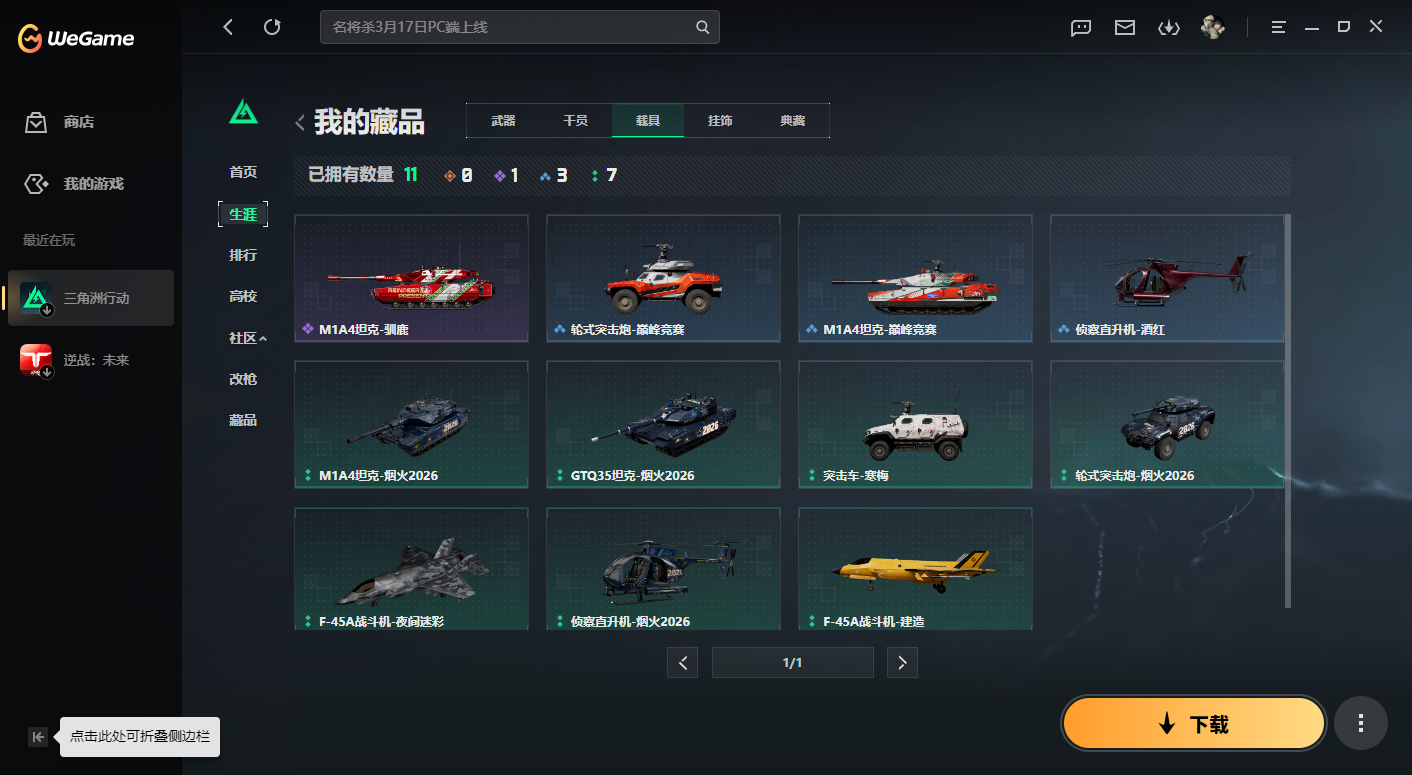Open the three-dot options beside 下载
Image resolution: width=1412 pixels, height=775 pixels.
click(x=1361, y=723)
